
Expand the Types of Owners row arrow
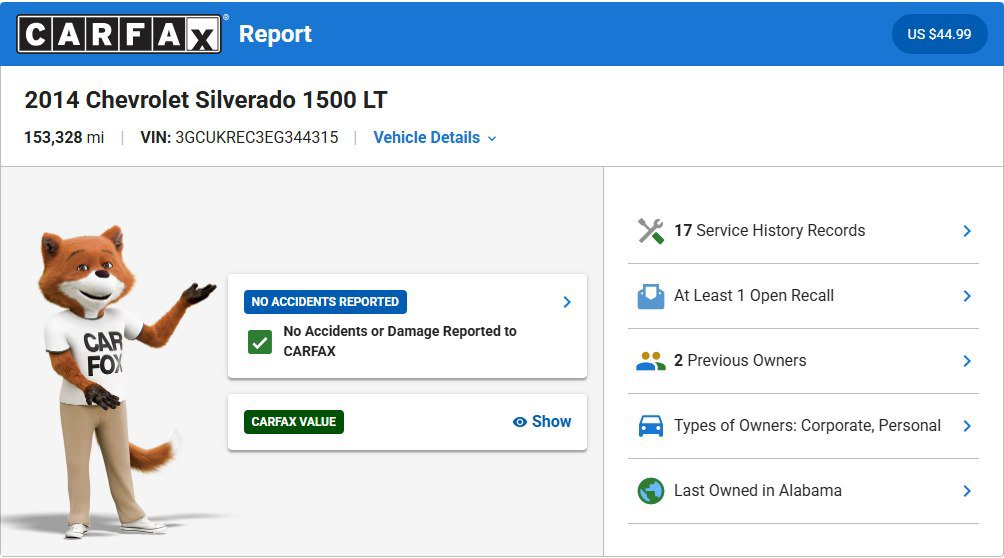click(x=967, y=426)
